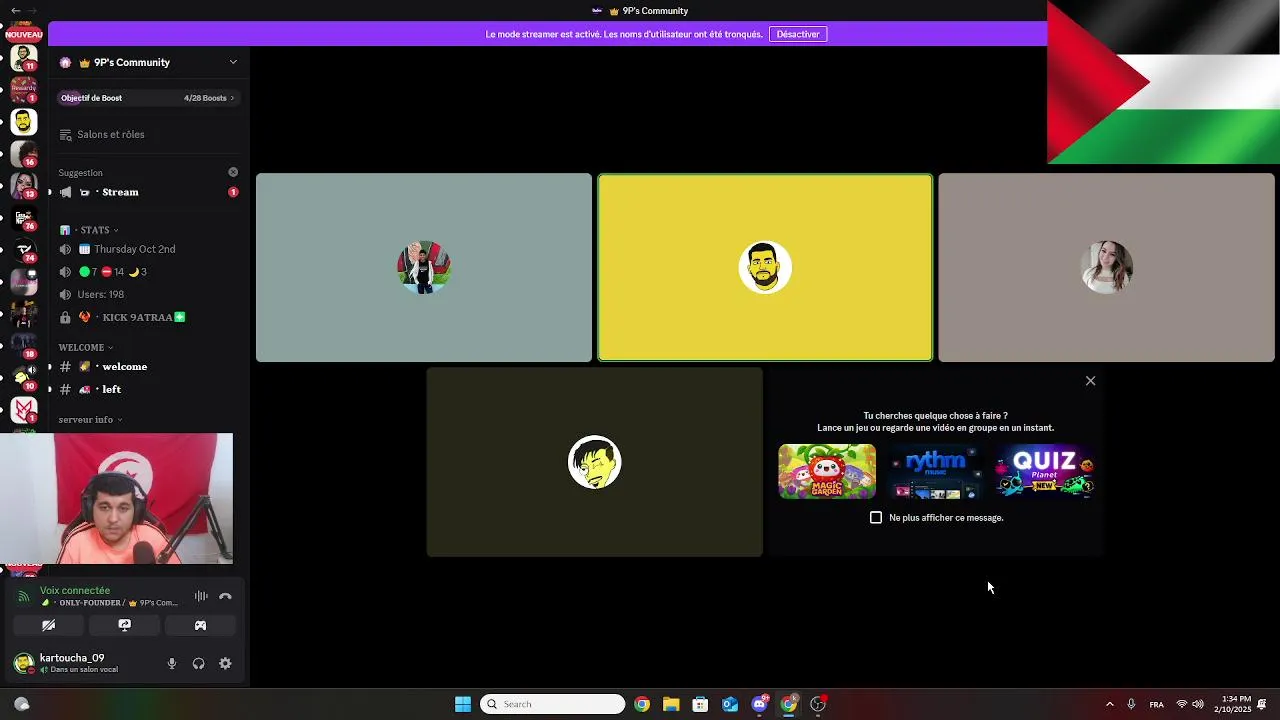Focus the teal-gray participant tile
Screen dimensions: 1280x720
424,267
